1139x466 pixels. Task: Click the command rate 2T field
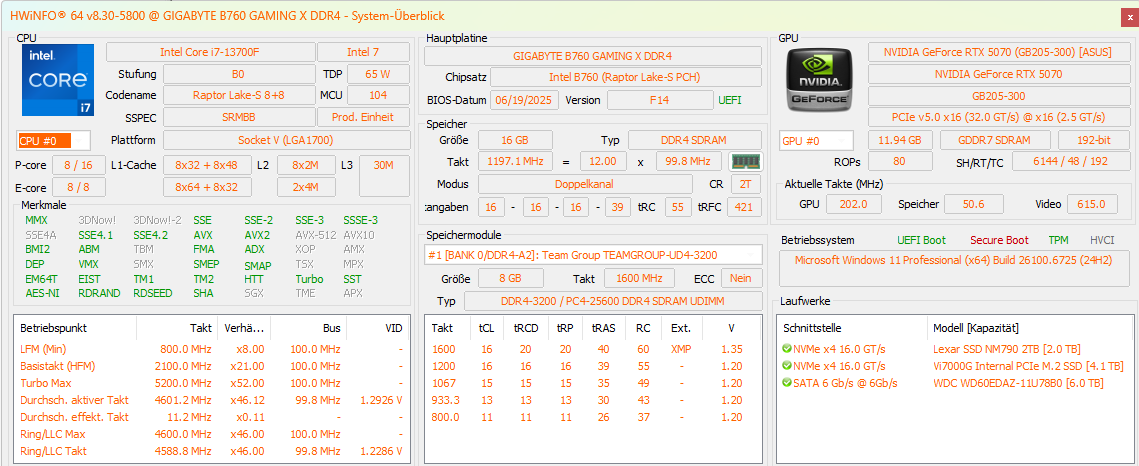(746, 184)
